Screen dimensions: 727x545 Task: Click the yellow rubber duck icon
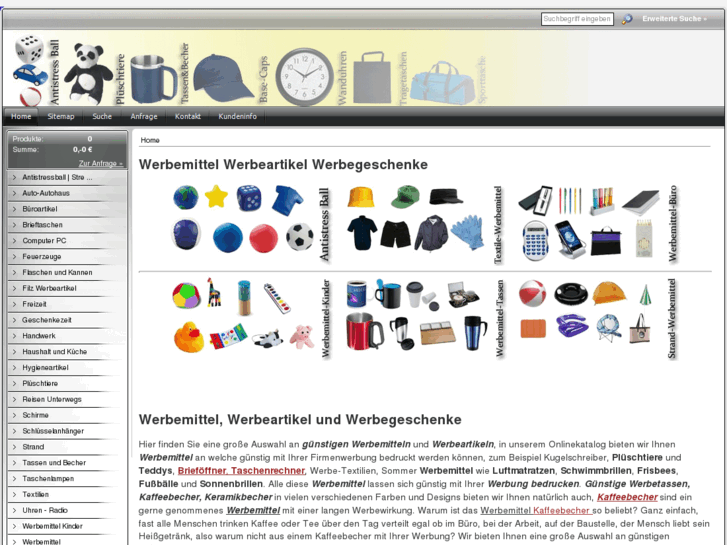tap(188, 337)
